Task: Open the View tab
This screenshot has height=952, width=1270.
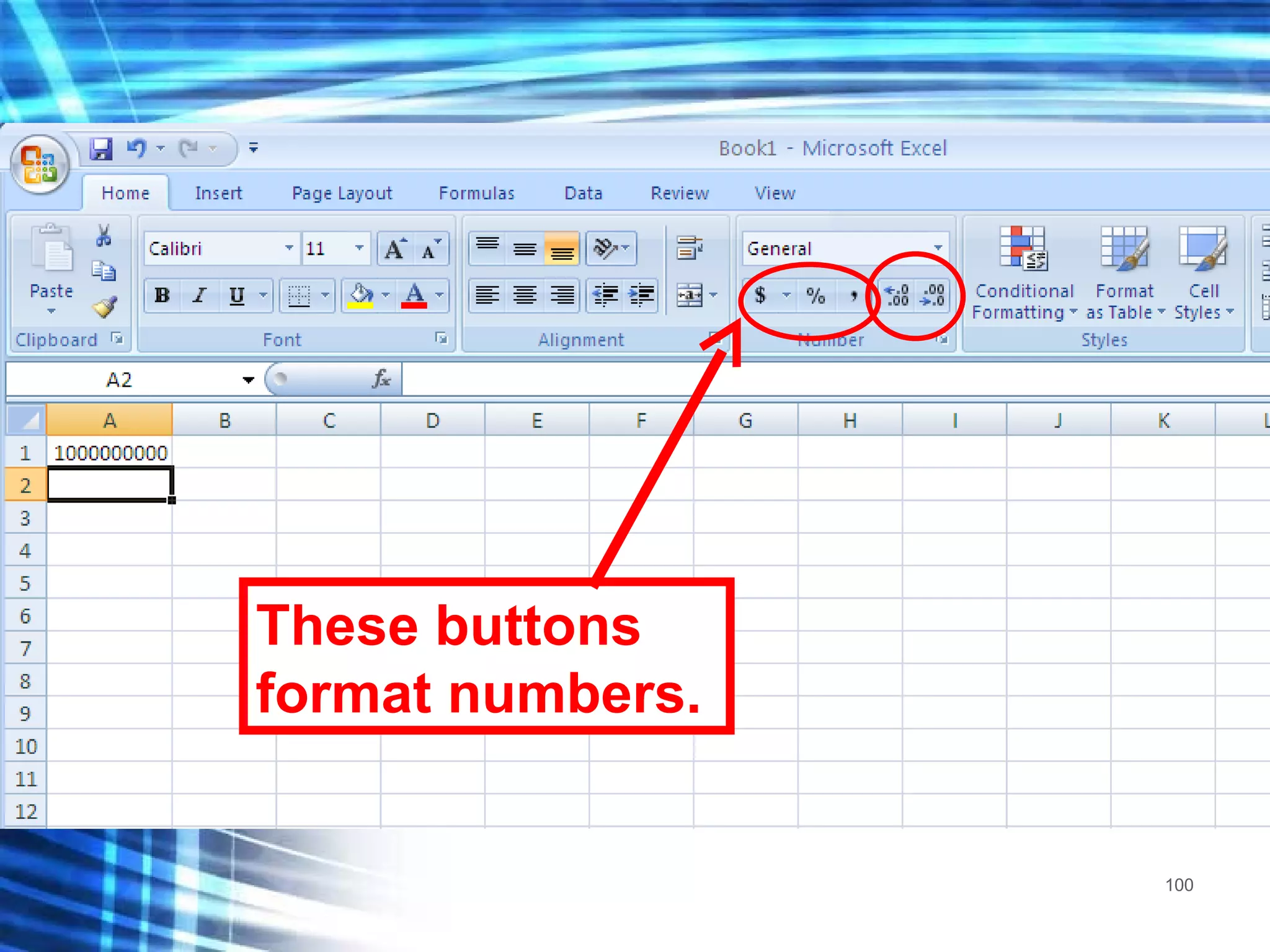Action: (775, 193)
